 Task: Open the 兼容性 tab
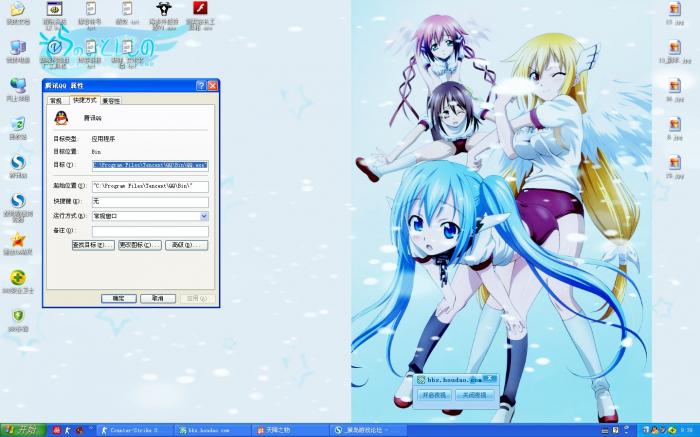tap(111, 101)
